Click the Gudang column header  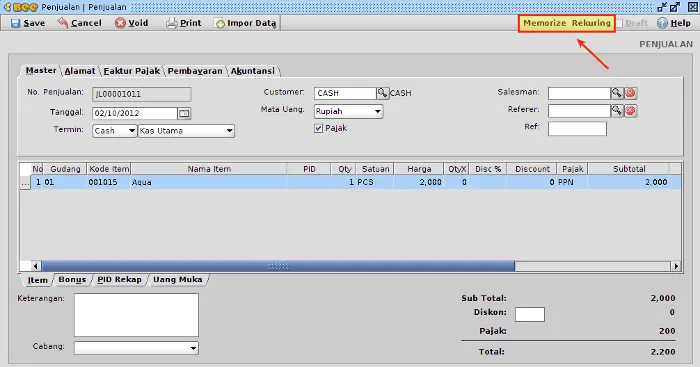(65, 169)
